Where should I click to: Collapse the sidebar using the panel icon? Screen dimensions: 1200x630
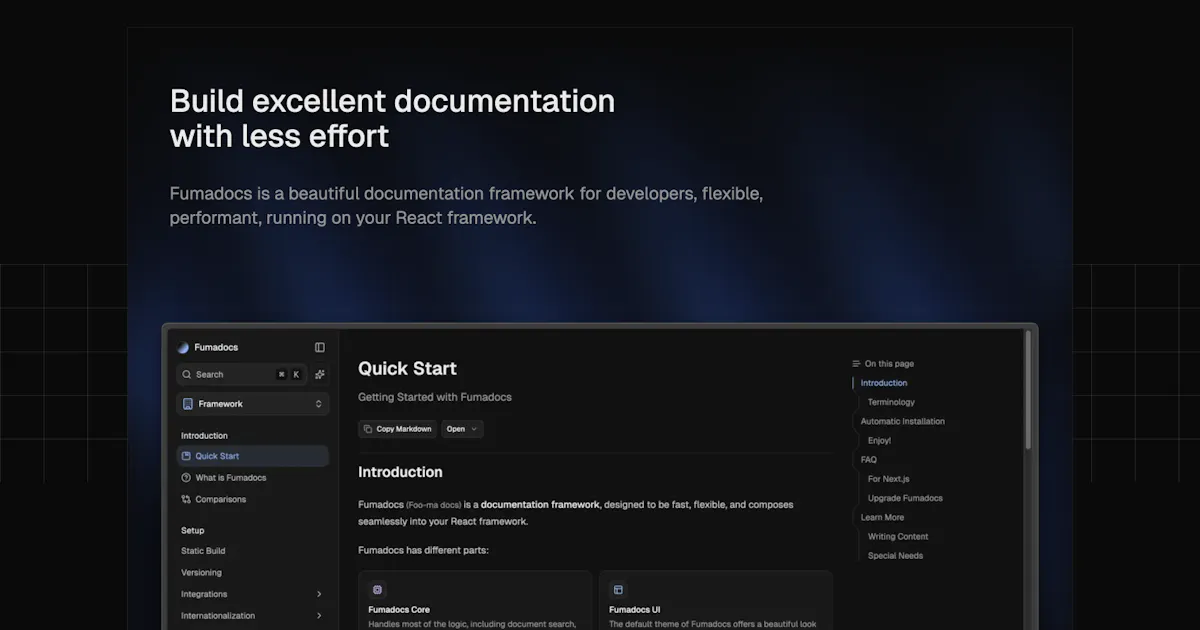[x=320, y=348]
